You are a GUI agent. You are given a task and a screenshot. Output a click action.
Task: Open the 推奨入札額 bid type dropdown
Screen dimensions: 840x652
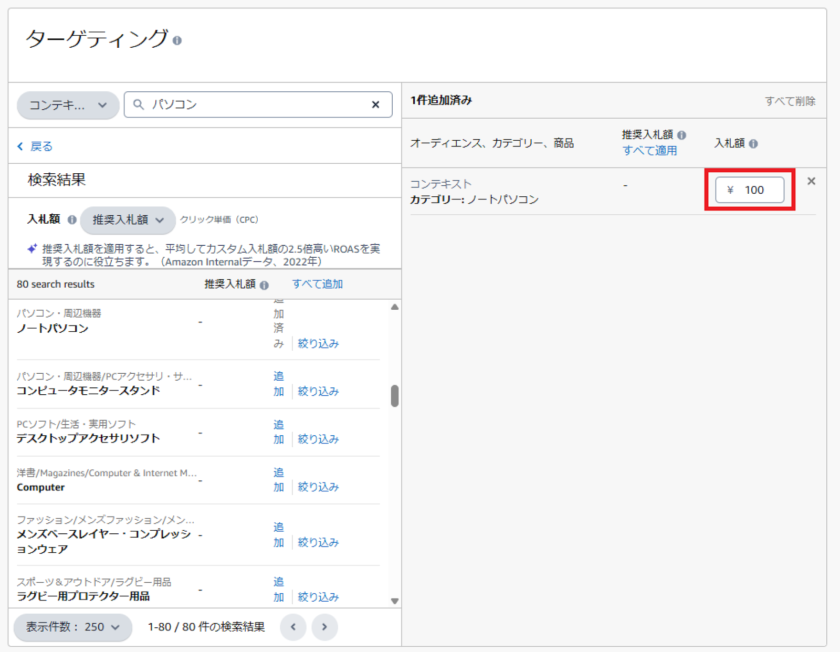click(x=128, y=220)
